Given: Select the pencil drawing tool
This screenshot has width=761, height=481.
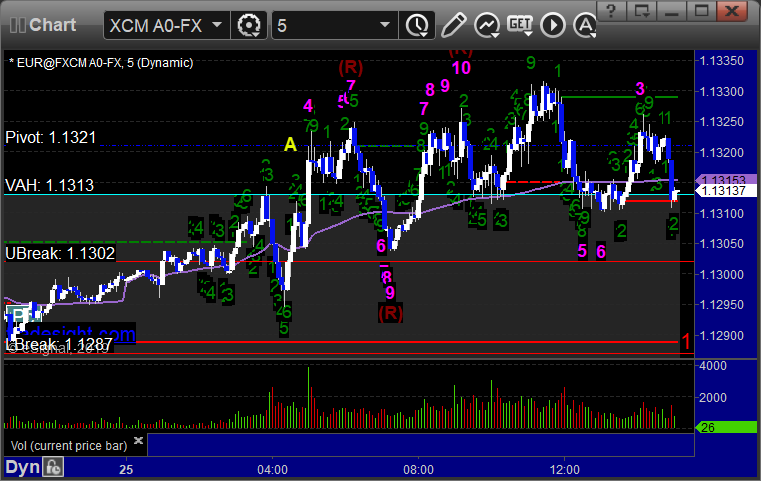Looking at the screenshot, I should [453, 25].
